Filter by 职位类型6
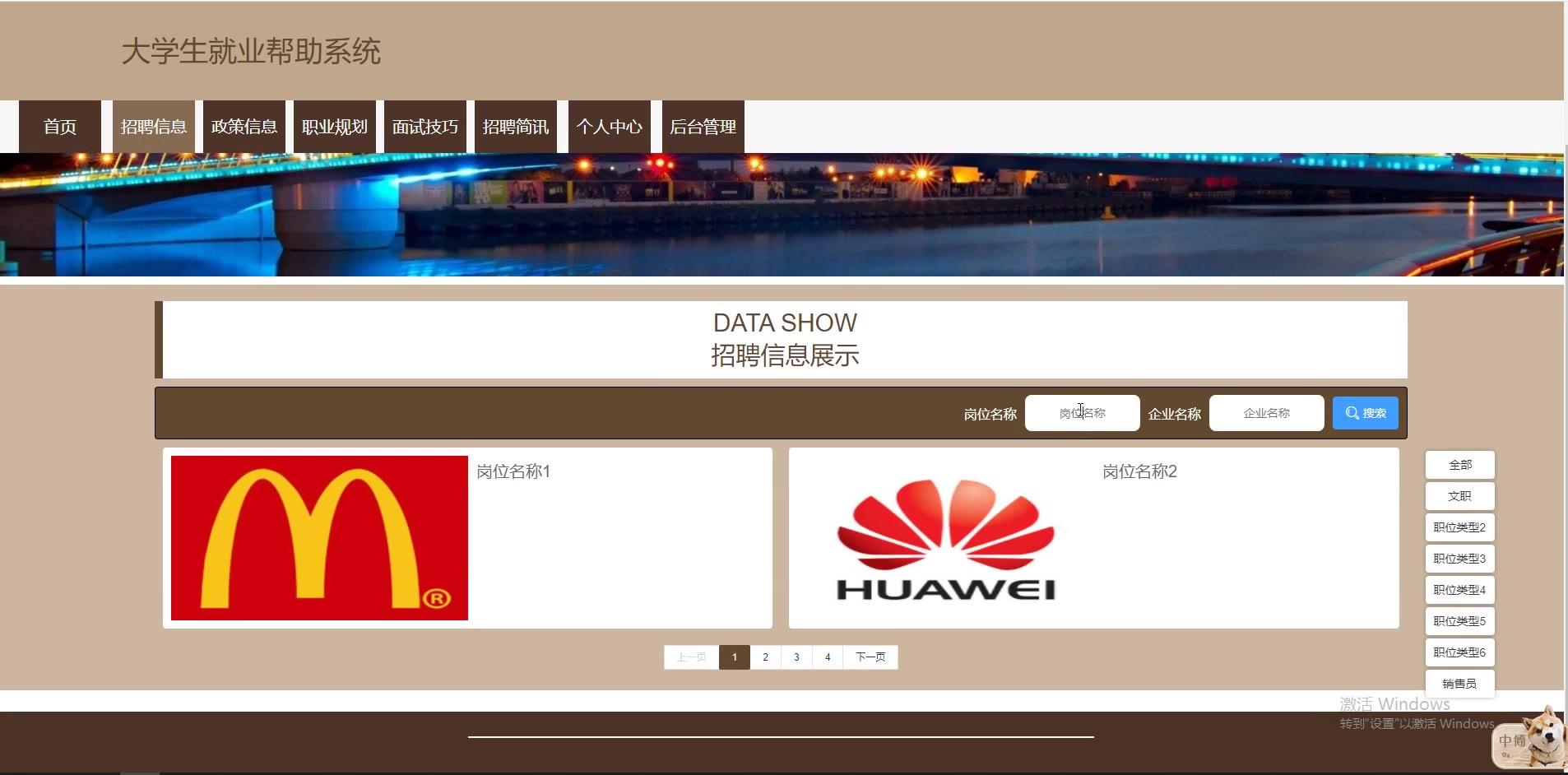1568x775 pixels. (1460, 652)
